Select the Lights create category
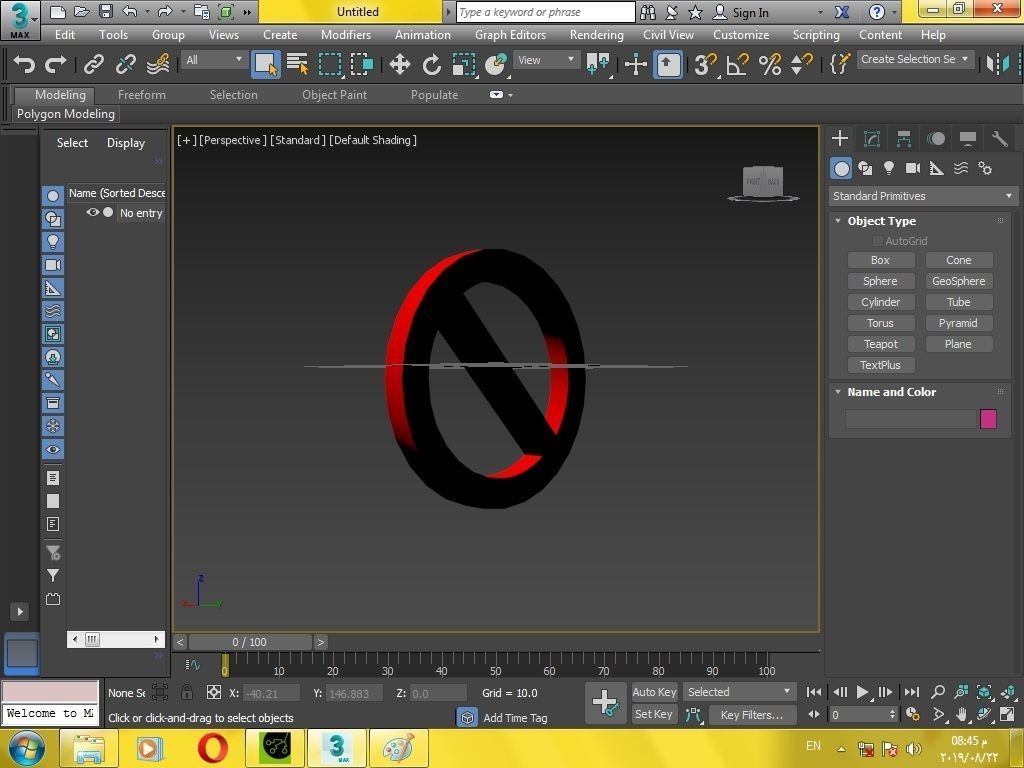Screen dimensions: 1024x768 pos(889,168)
